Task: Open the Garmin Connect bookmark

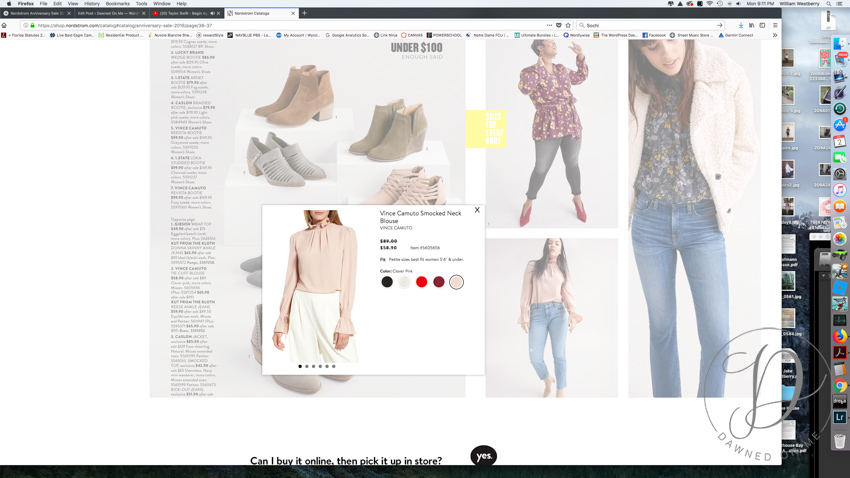Action: coord(736,35)
